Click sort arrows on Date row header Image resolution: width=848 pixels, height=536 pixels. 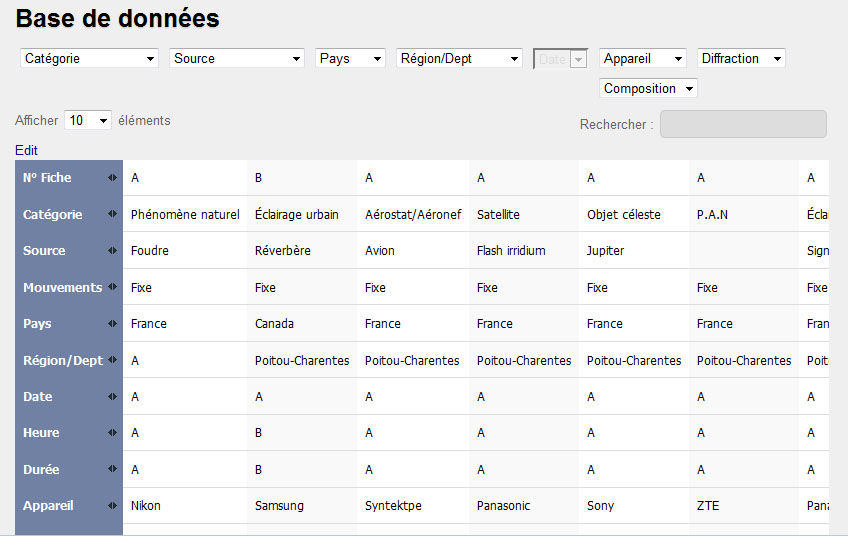pyautogui.click(x=113, y=397)
